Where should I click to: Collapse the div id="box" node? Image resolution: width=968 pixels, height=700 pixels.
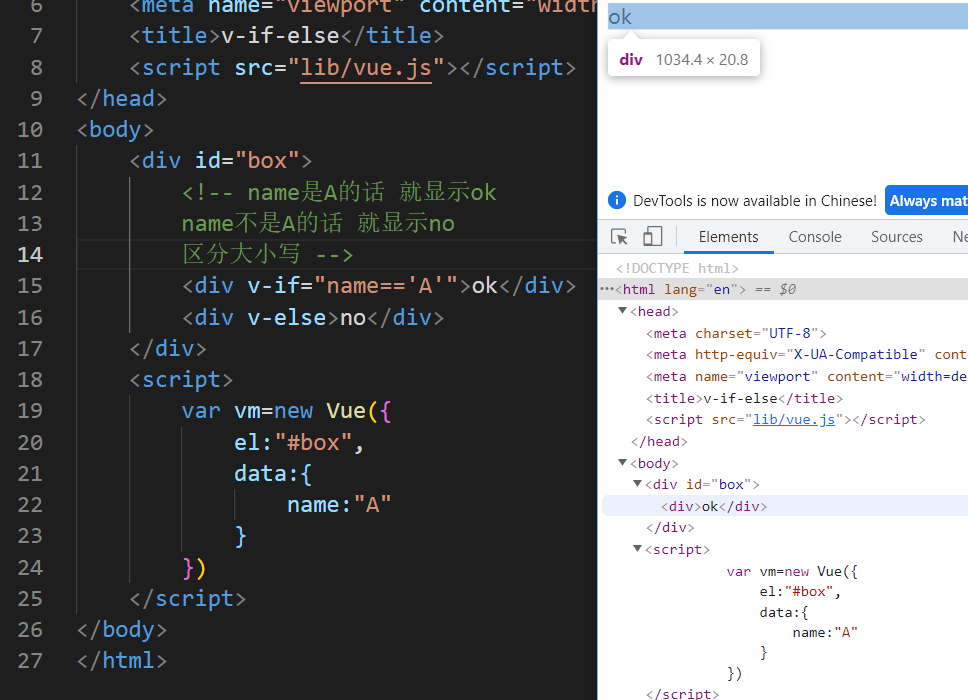pyautogui.click(x=638, y=484)
